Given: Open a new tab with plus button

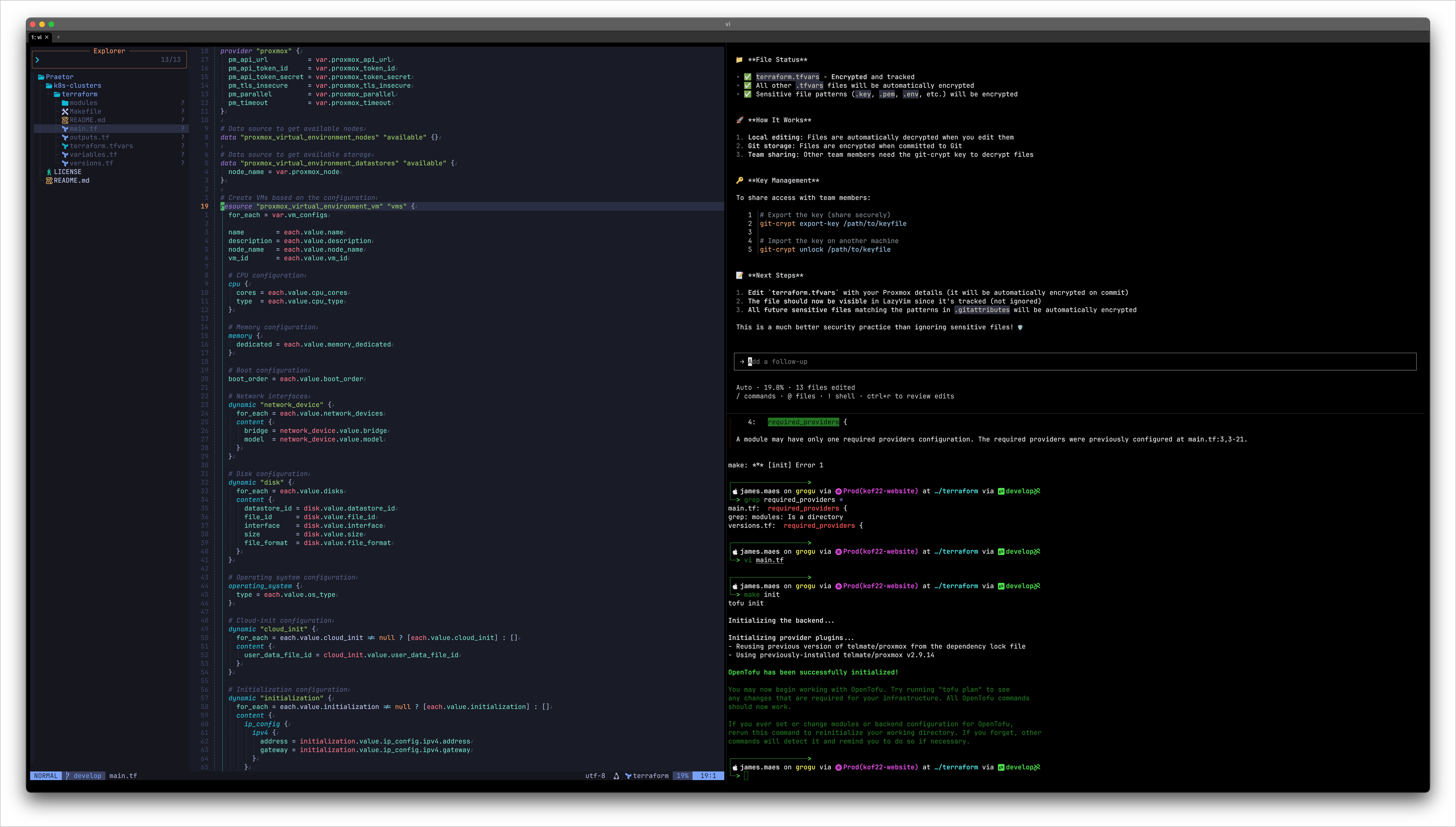Looking at the screenshot, I should pyautogui.click(x=59, y=37).
